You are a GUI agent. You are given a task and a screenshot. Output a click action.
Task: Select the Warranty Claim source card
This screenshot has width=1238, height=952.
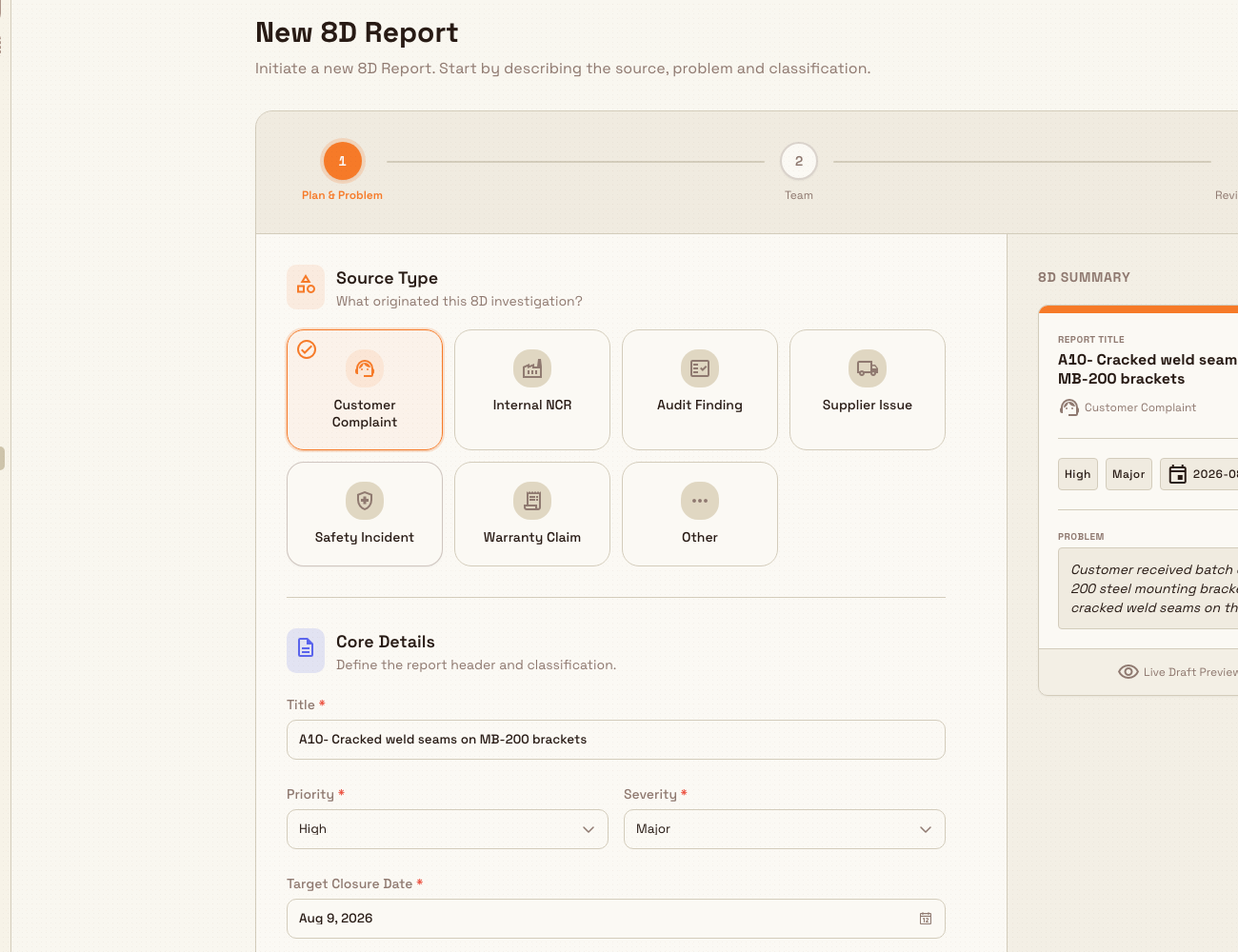pyautogui.click(x=532, y=514)
